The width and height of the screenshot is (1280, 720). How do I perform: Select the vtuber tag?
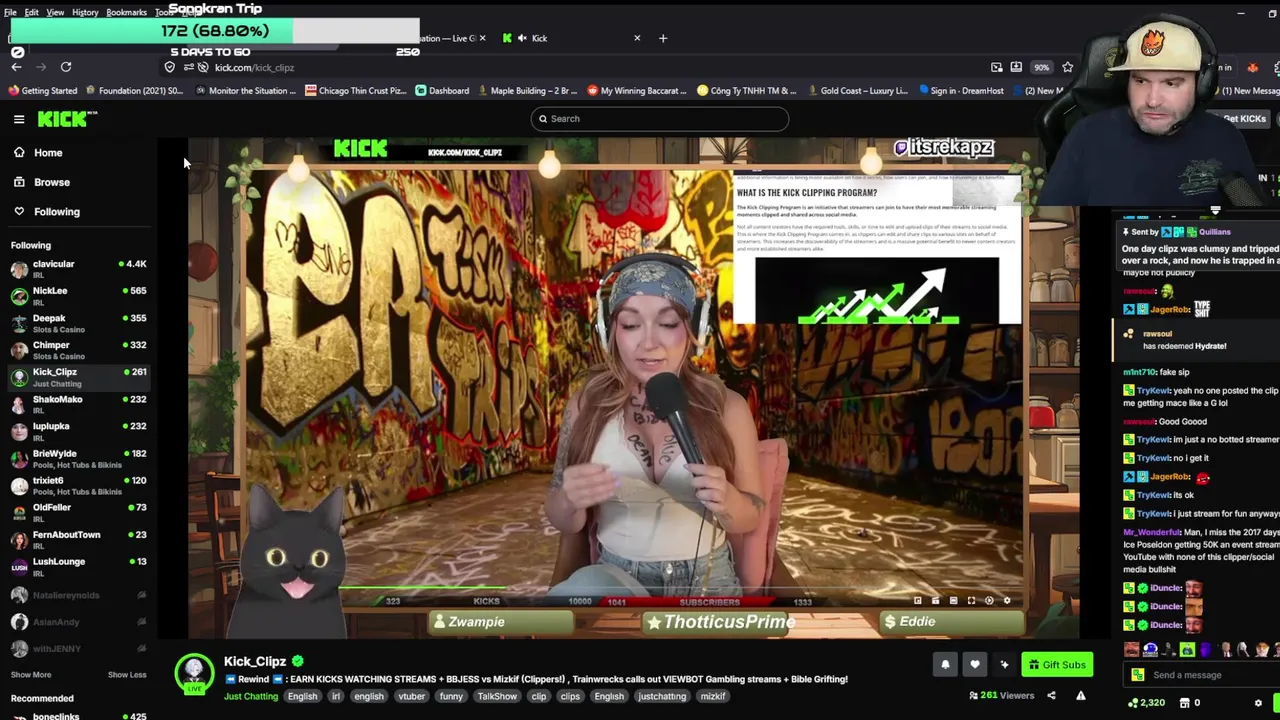click(412, 697)
